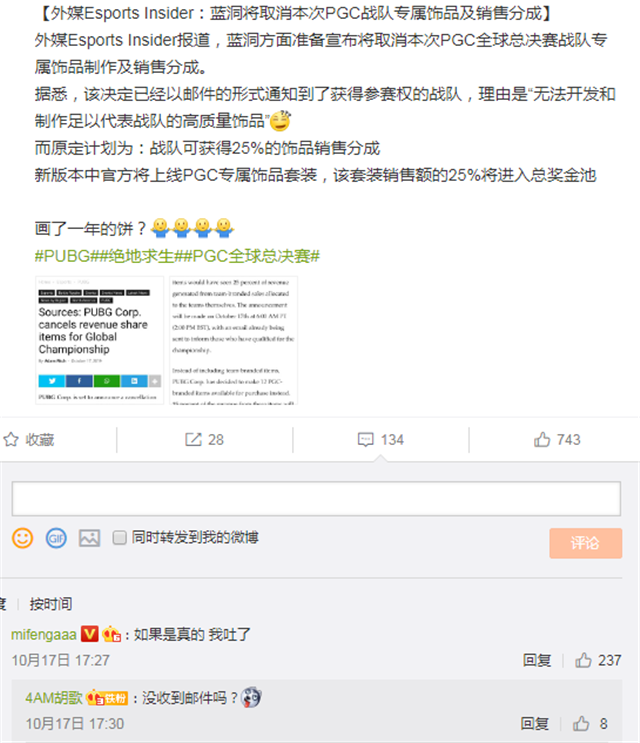The width and height of the screenshot is (640, 743).
Task: Reply to 4AM胡歌's comment (回复)
Action: (x=535, y=724)
